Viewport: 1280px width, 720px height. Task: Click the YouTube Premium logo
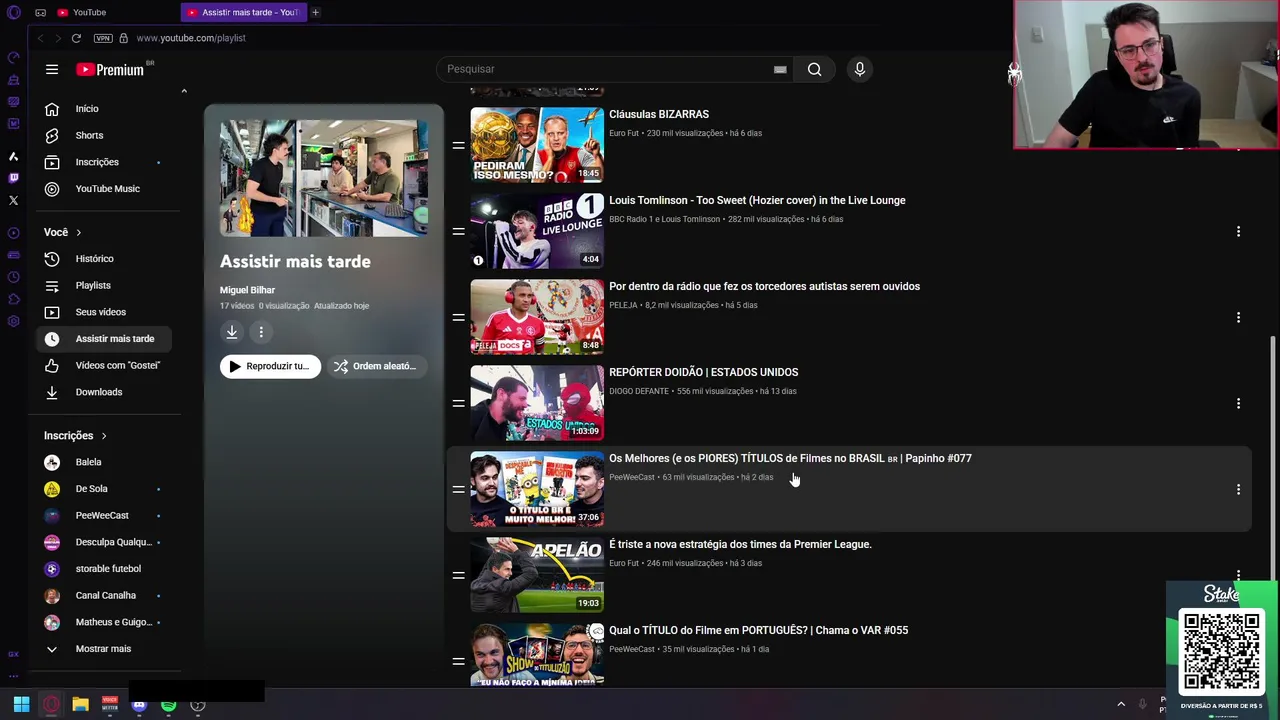click(x=111, y=69)
